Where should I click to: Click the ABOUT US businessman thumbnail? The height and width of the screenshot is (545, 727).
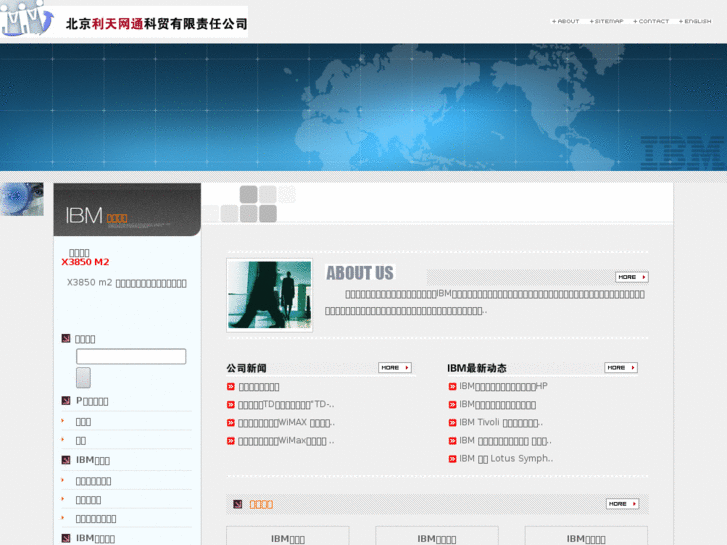click(269, 295)
